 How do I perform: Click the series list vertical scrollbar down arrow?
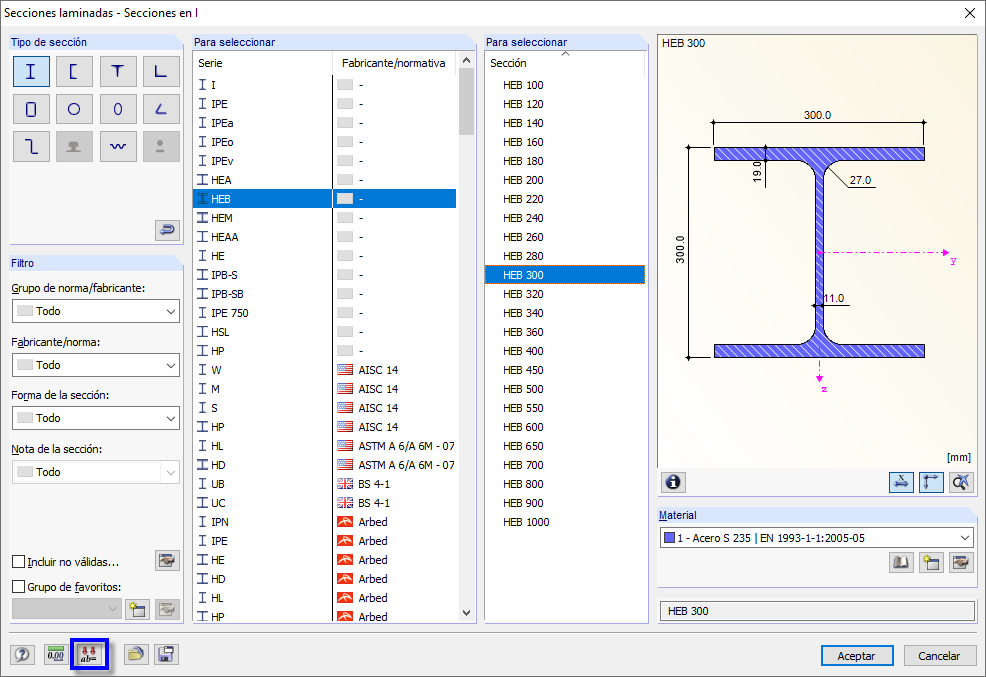pyautogui.click(x=466, y=612)
